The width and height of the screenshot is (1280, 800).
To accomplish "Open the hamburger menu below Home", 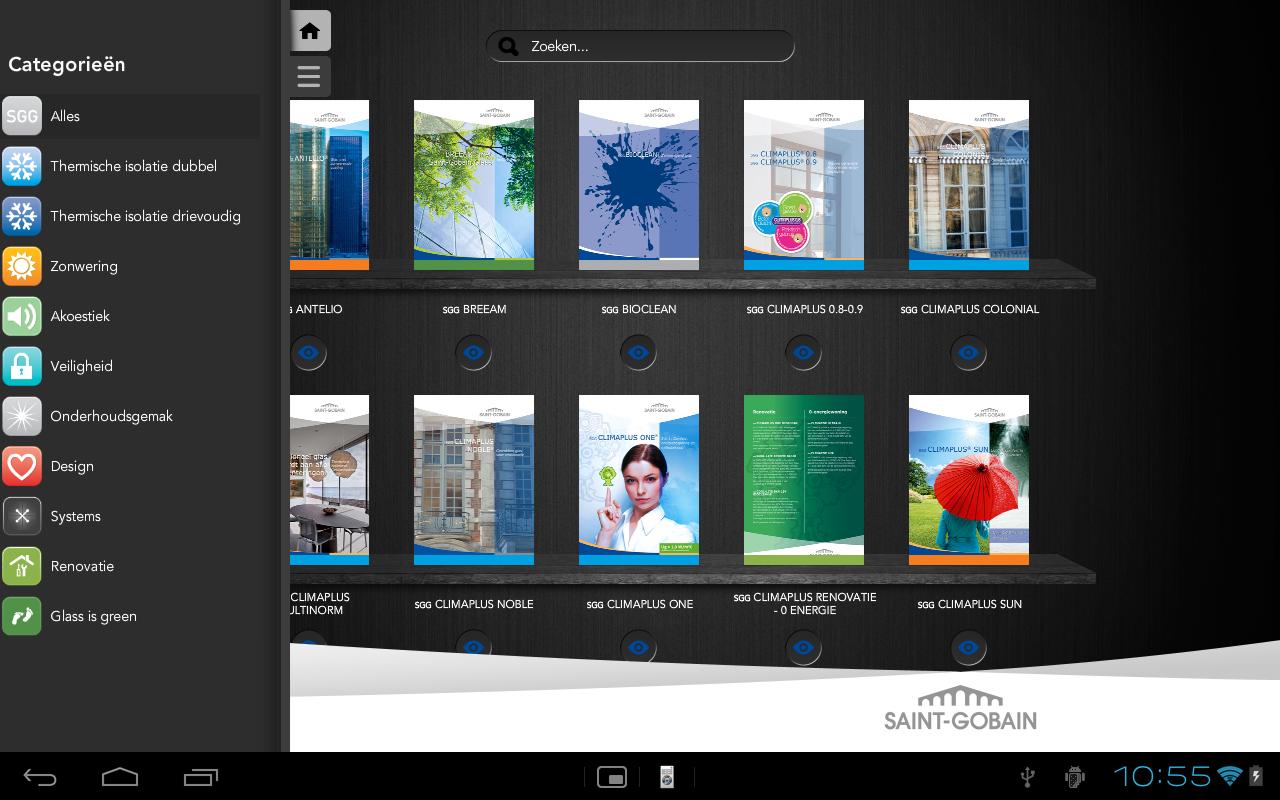I will 308,77.
